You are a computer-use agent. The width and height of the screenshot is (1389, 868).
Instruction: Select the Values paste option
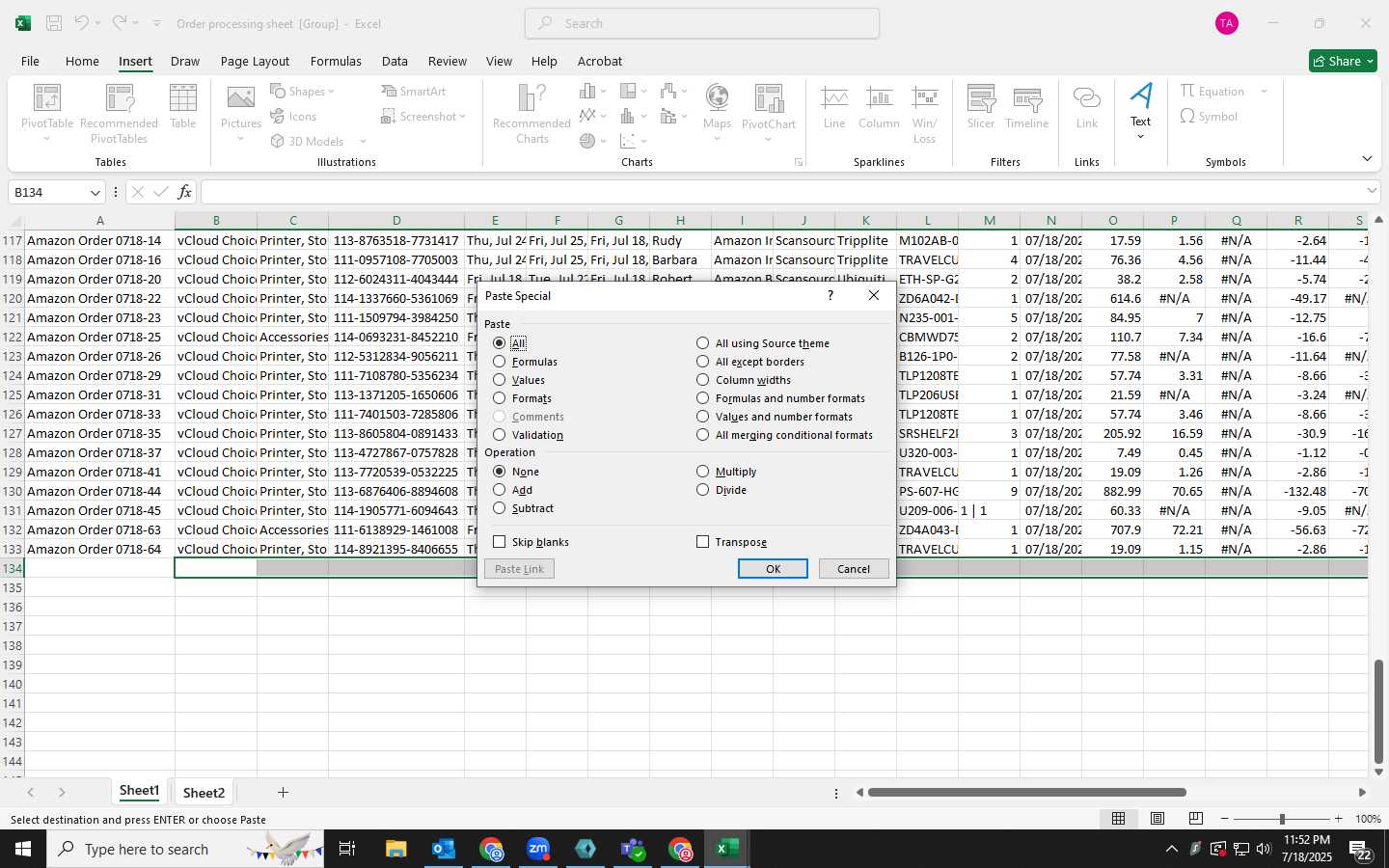point(519,380)
